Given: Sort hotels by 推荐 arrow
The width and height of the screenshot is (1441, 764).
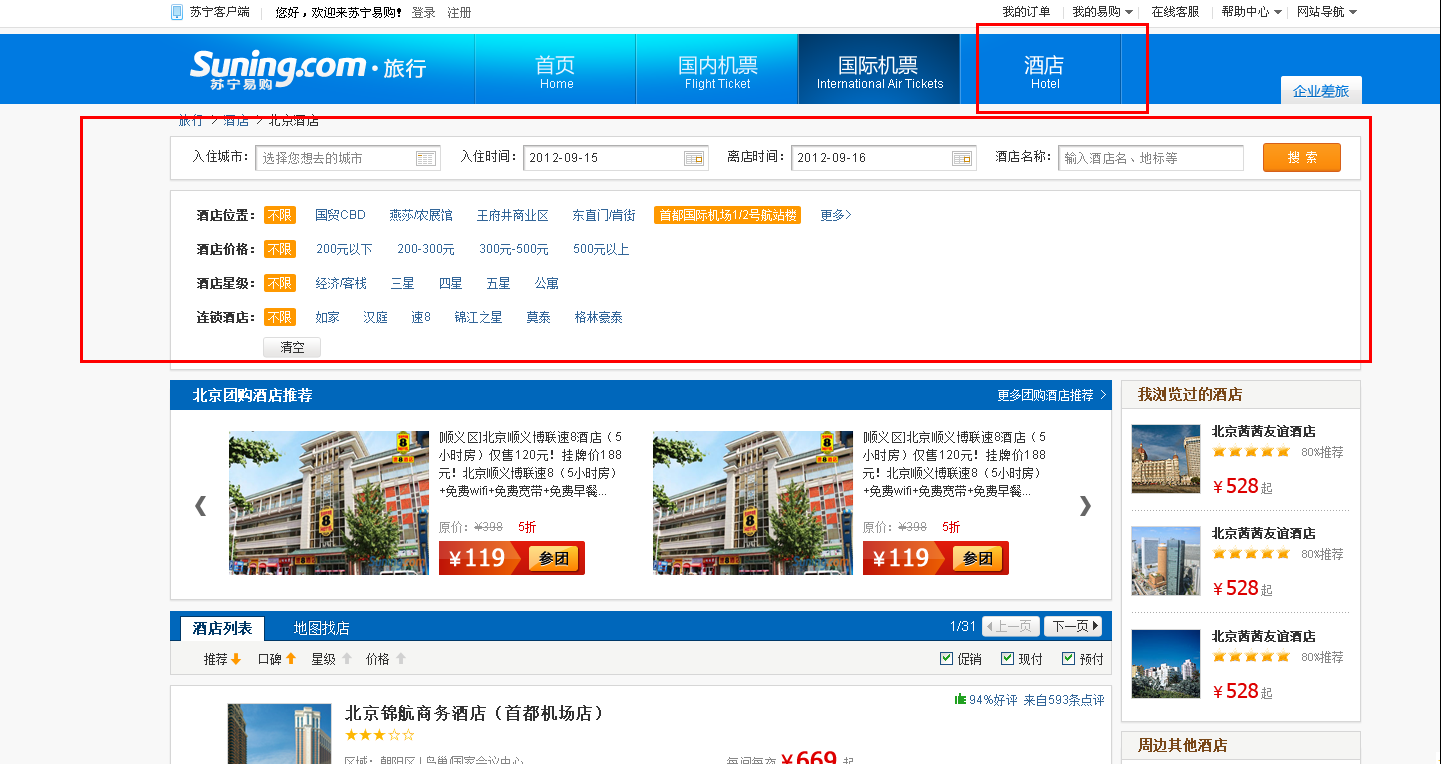Looking at the screenshot, I should coord(236,659).
